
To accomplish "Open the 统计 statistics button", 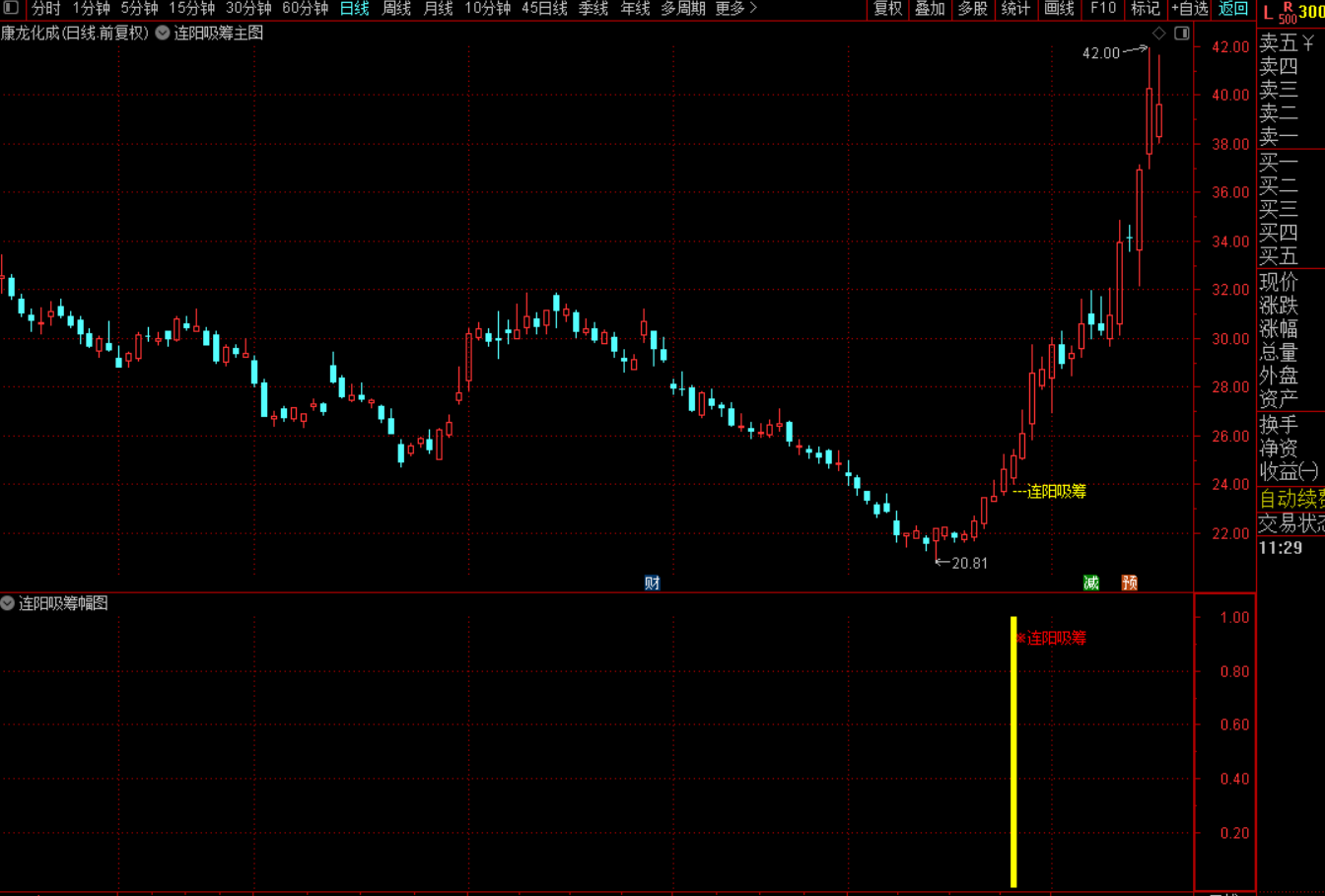I will click(1015, 8).
